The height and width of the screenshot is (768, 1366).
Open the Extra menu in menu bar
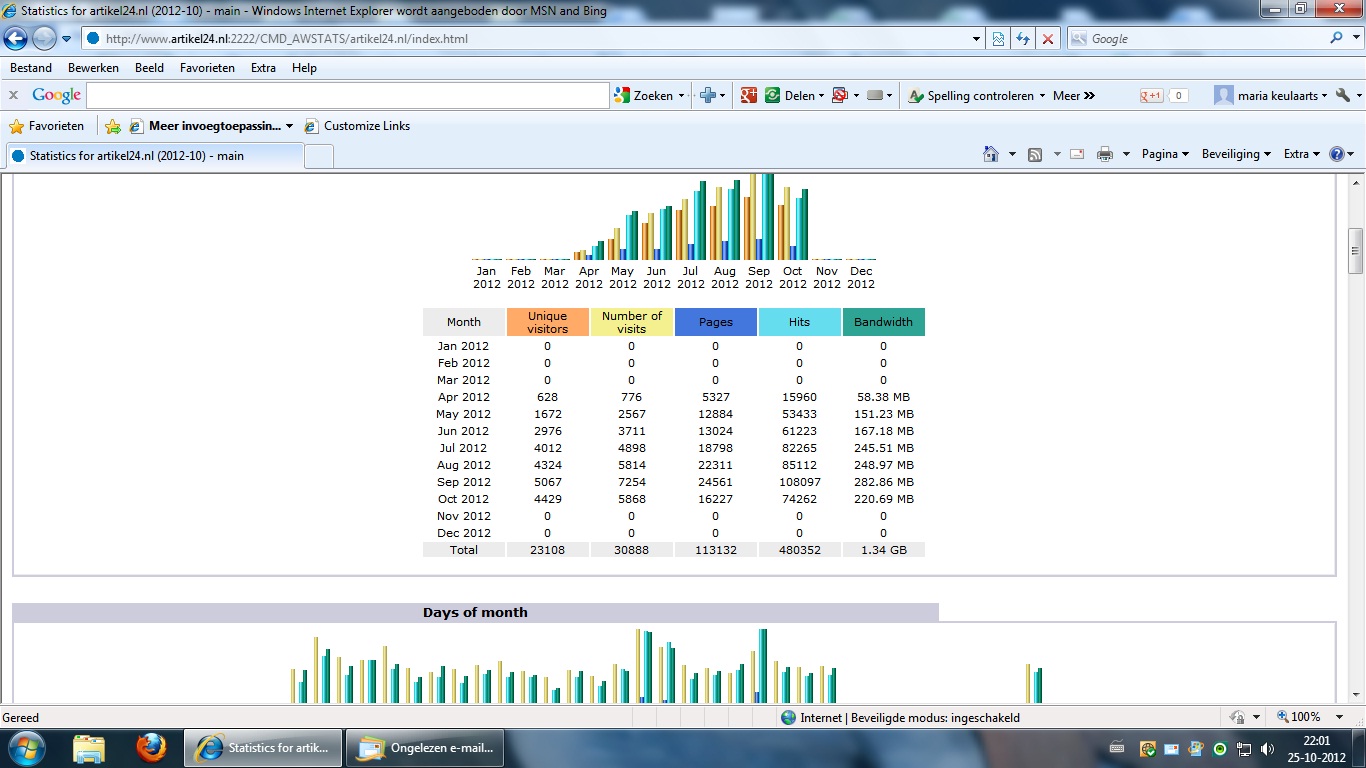[263, 68]
